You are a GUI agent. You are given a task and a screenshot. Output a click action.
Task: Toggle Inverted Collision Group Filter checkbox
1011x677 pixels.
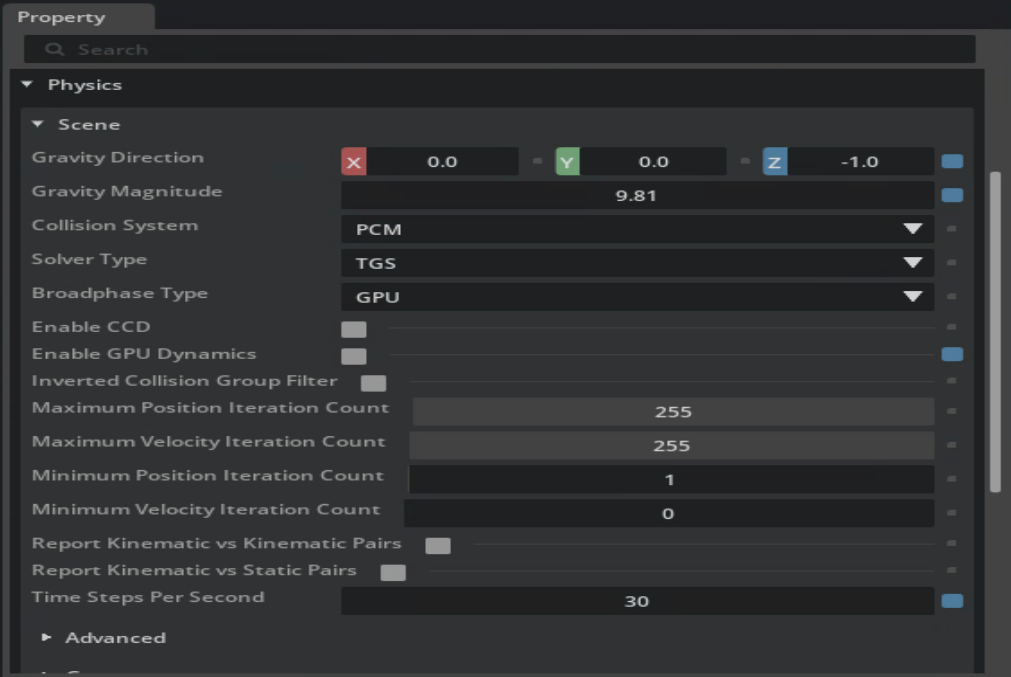point(374,383)
